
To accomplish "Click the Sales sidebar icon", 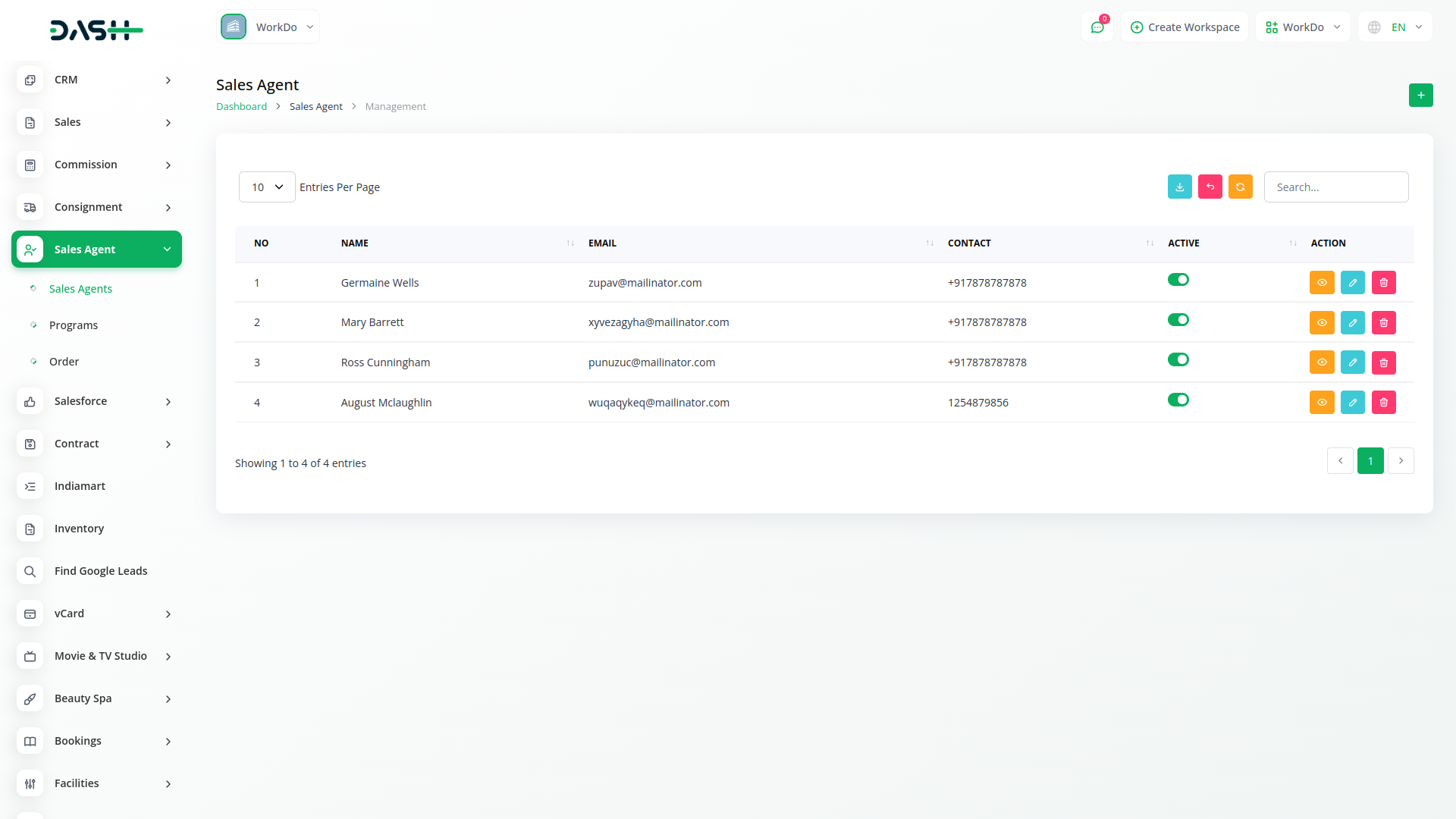I will [x=30, y=122].
